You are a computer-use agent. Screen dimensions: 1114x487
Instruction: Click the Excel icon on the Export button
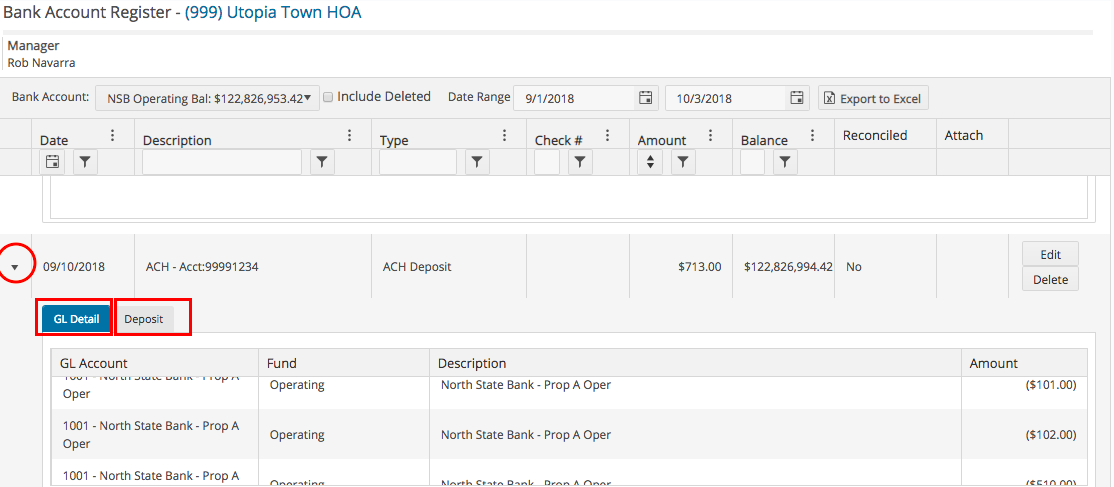828,99
